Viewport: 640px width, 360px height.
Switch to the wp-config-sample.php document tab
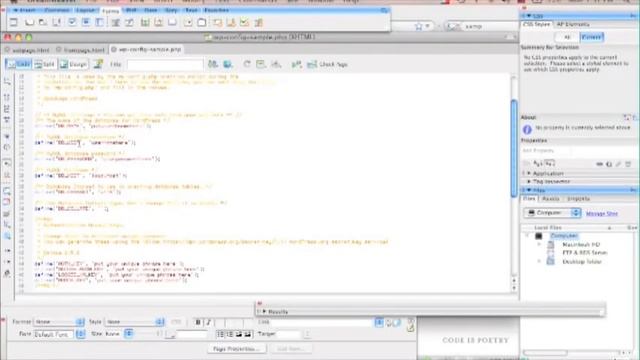pos(146,49)
